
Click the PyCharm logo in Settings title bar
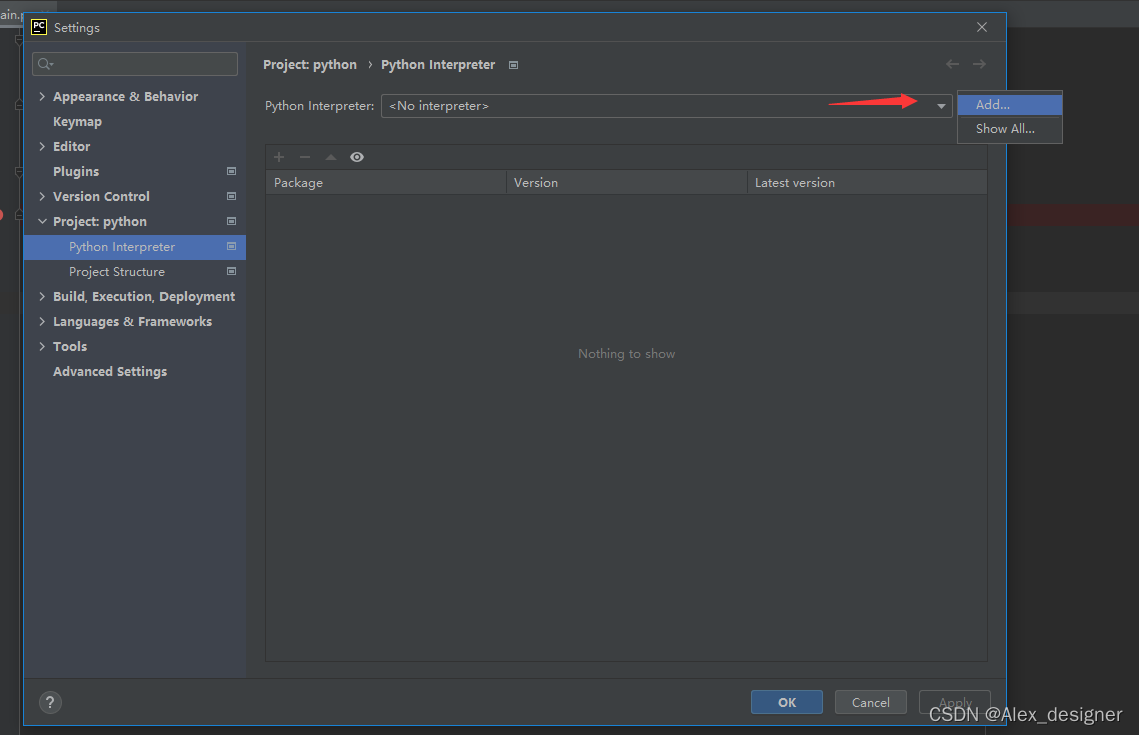point(38,27)
